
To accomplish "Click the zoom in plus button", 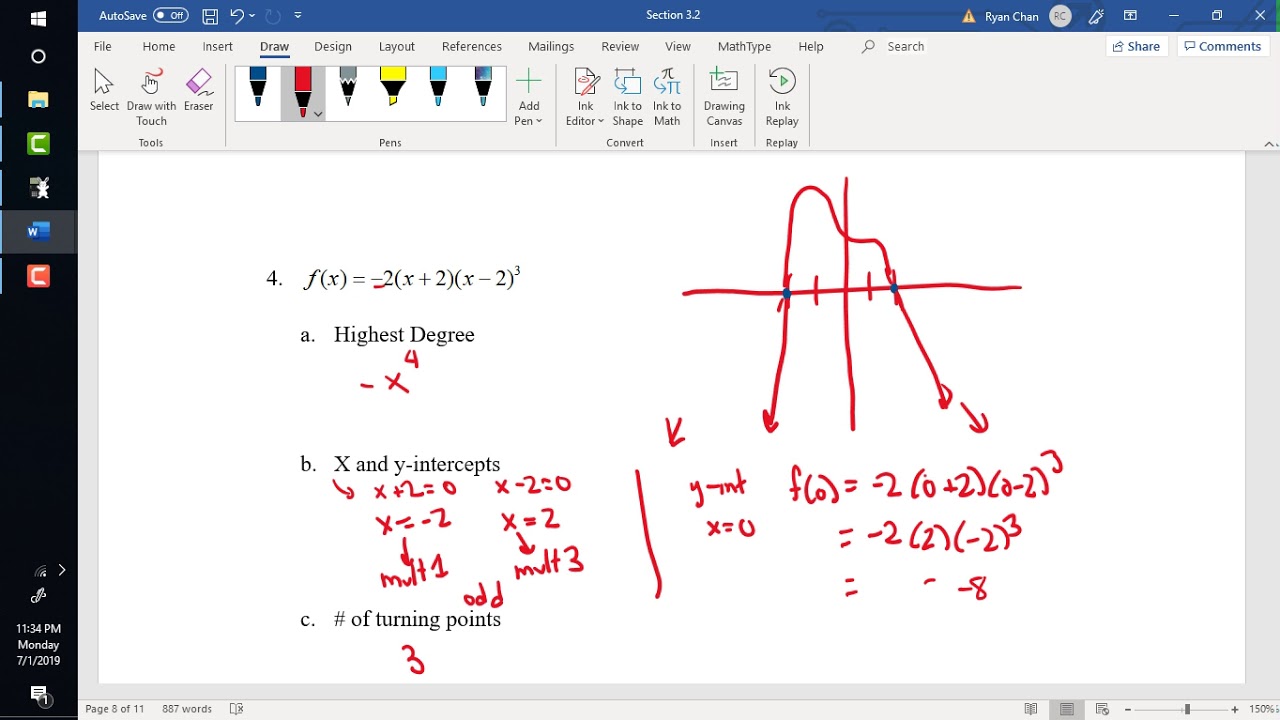I will (x=1235, y=709).
